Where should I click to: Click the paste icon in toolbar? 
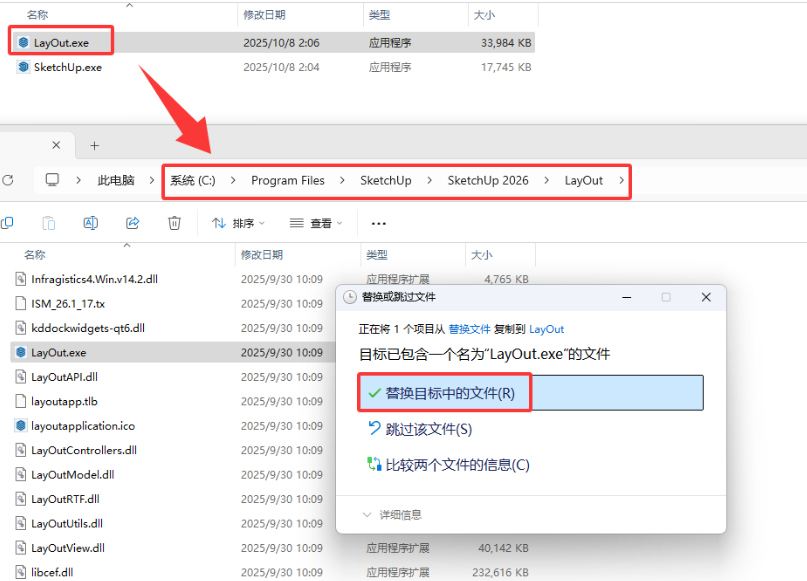(x=48, y=223)
